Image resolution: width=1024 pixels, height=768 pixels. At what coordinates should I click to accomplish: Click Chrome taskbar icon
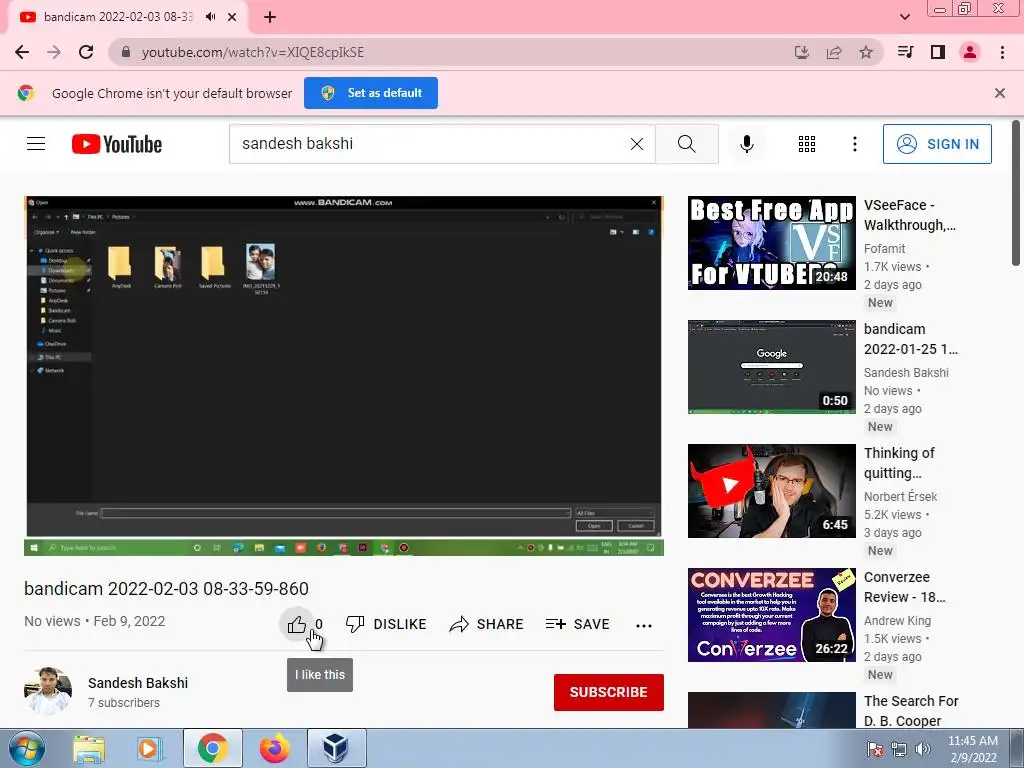coord(212,748)
